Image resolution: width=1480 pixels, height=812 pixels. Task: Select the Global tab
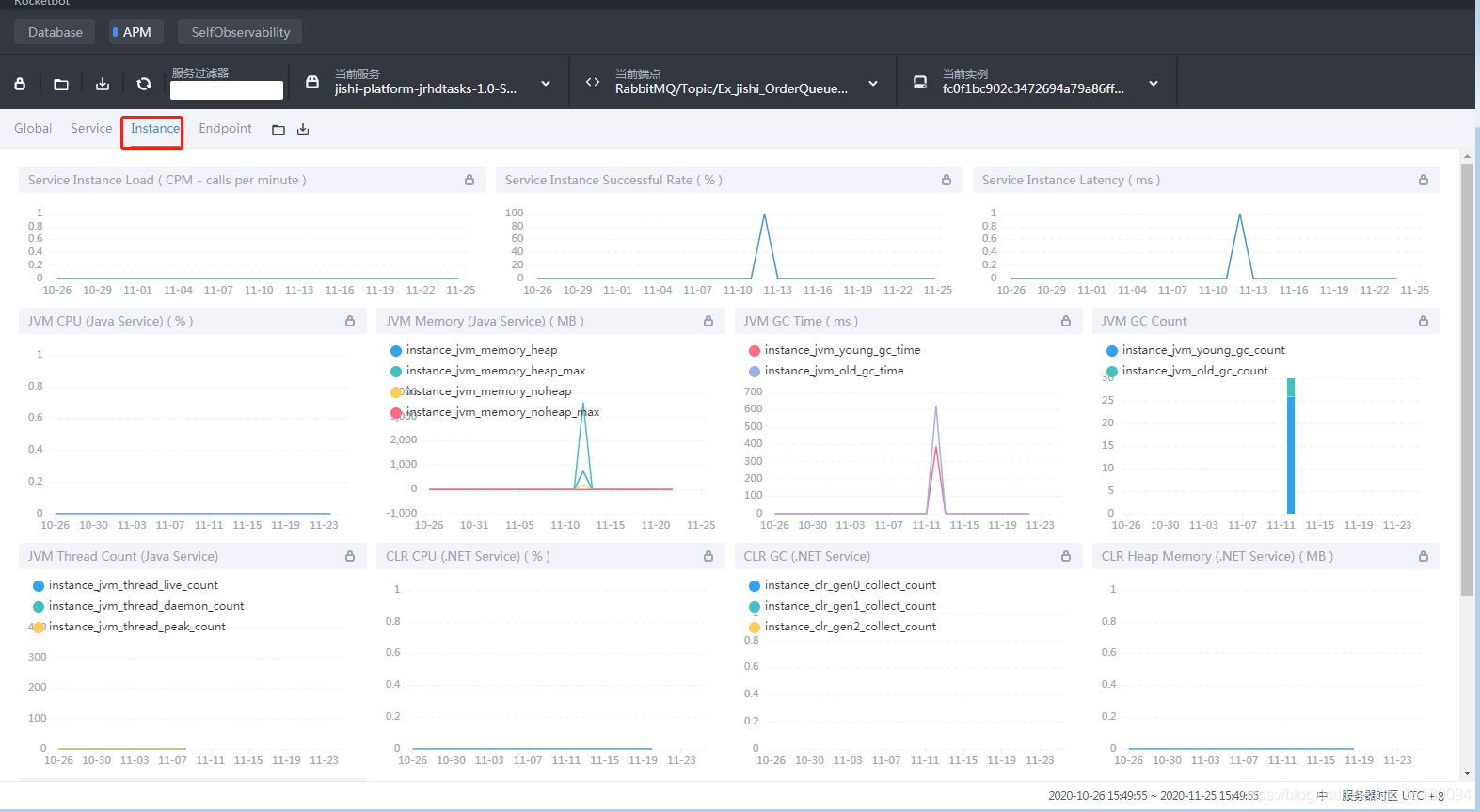(x=33, y=128)
